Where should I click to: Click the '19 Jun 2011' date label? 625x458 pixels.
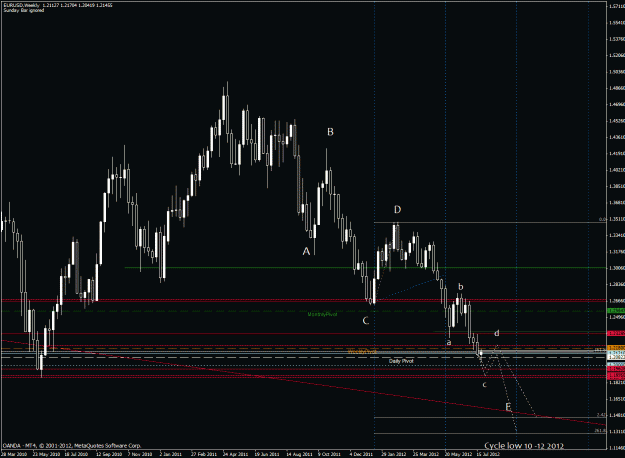tap(267, 454)
